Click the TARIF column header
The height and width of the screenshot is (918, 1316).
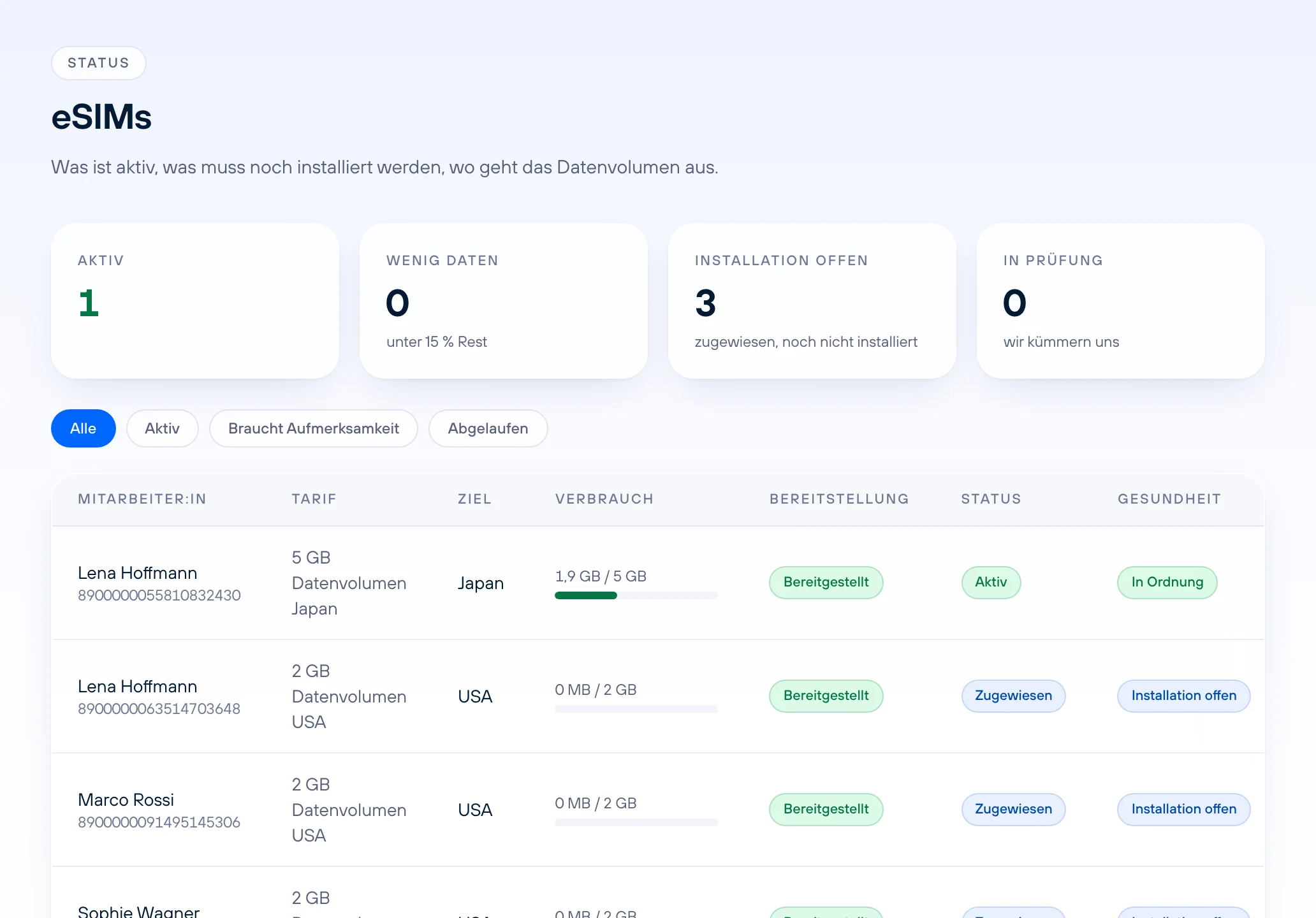(x=314, y=499)
